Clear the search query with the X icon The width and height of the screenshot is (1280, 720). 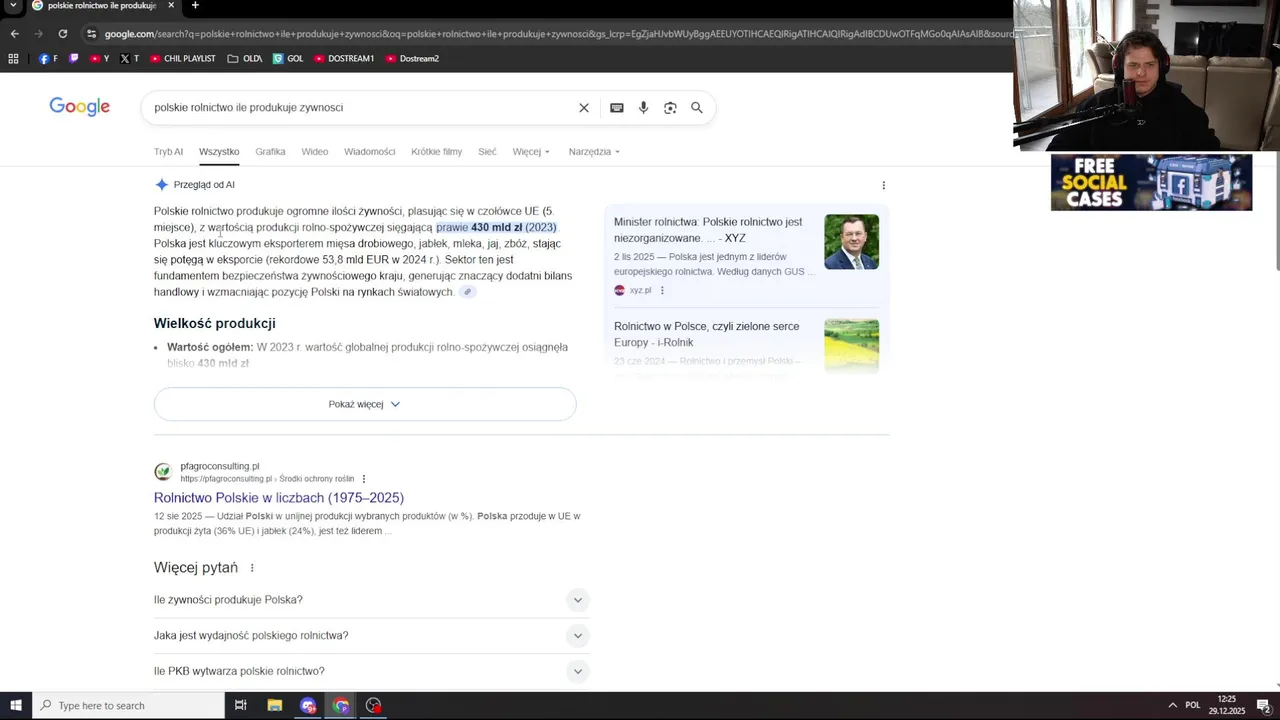click(x=584, y=107)
